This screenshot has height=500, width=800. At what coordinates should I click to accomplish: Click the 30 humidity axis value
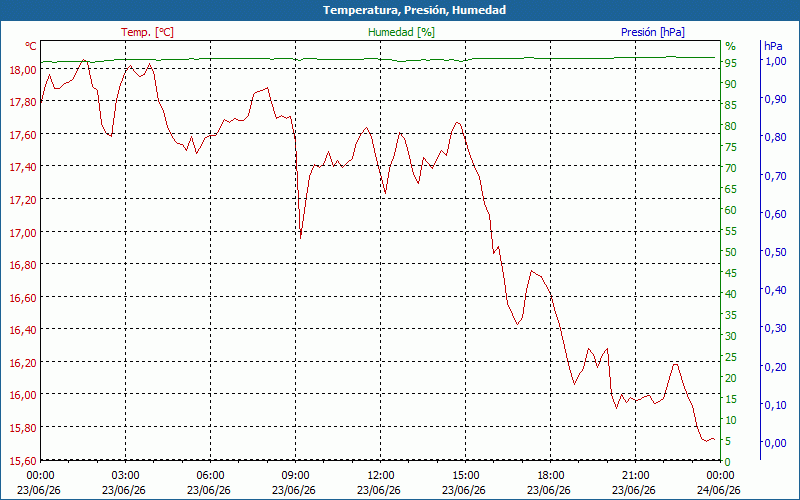(x=731, y=336)
